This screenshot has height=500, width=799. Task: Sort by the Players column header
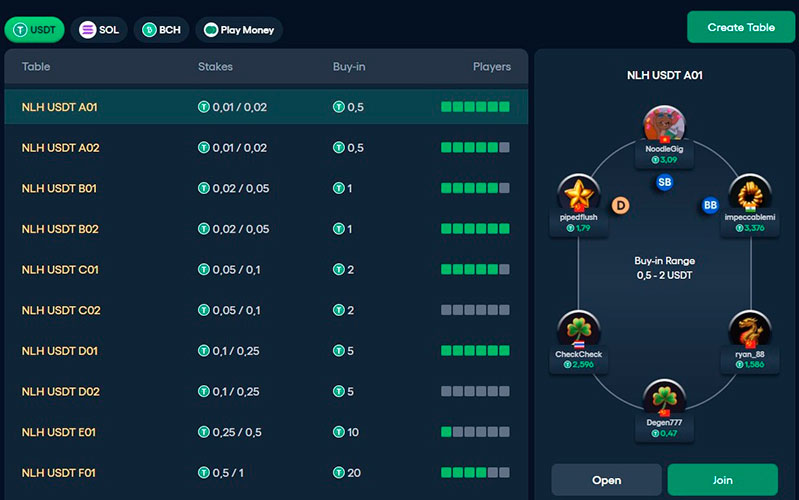click(492, 67)
